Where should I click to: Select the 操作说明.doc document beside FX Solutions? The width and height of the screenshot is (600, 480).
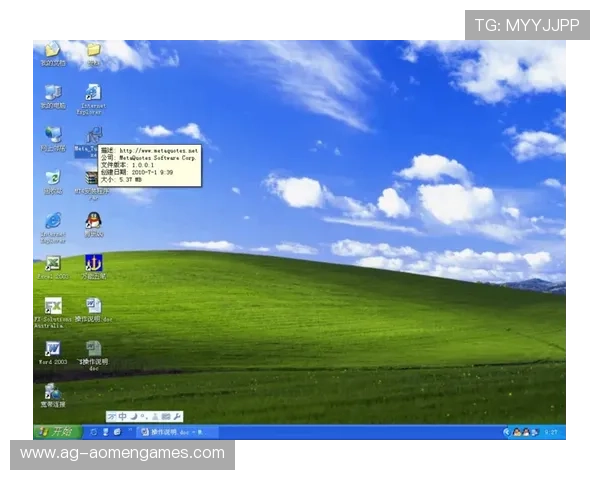click(x=93, y=306)
